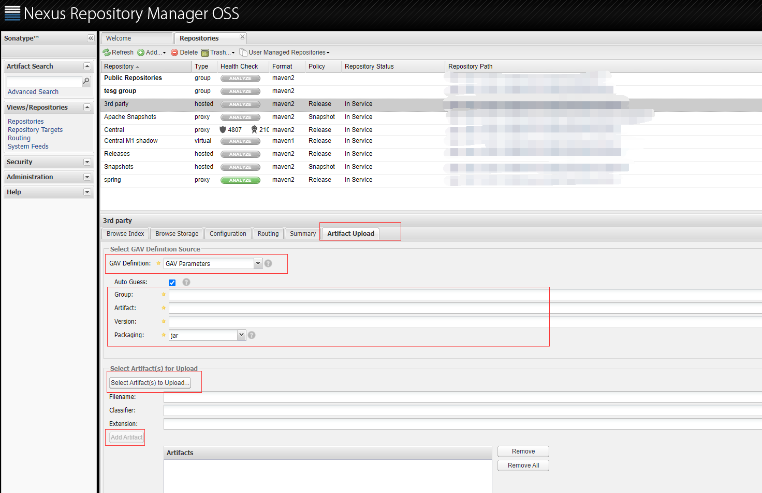Click green Analyze button for spring row
Viewport: 762px width, 493px height.
point(240,180)
